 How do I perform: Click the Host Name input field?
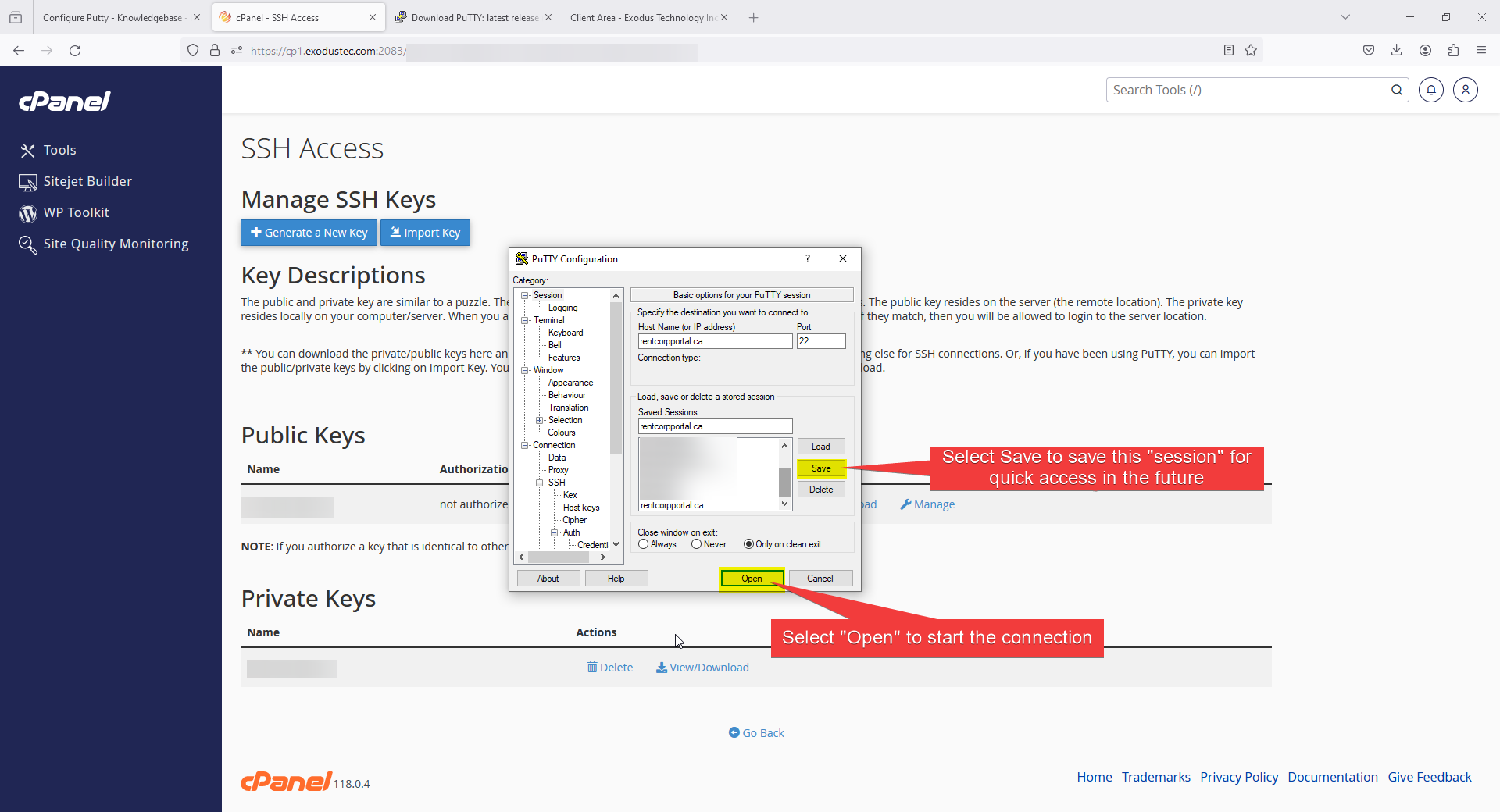(x=715, y=341)
